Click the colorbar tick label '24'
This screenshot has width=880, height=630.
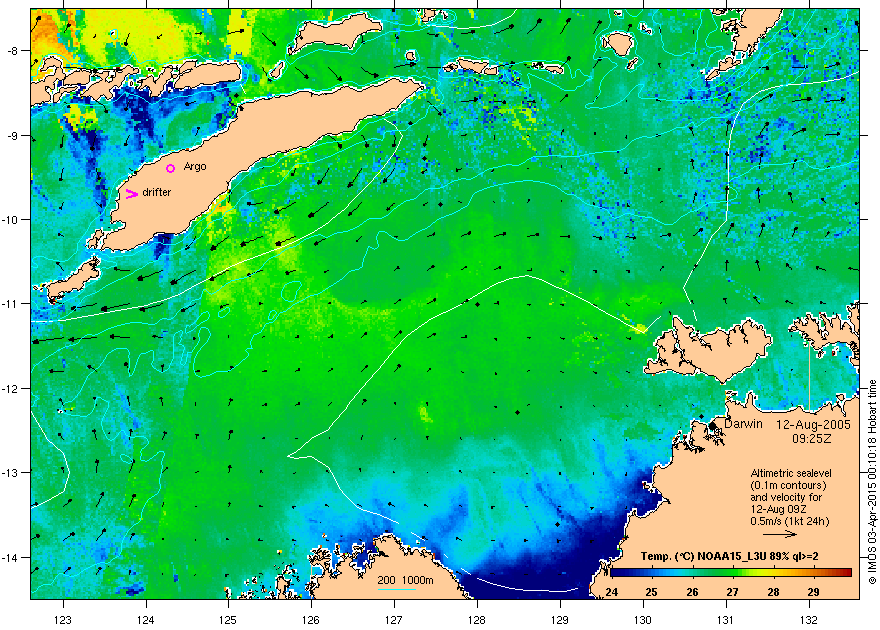pyautogui.click(x=612, y=592)
